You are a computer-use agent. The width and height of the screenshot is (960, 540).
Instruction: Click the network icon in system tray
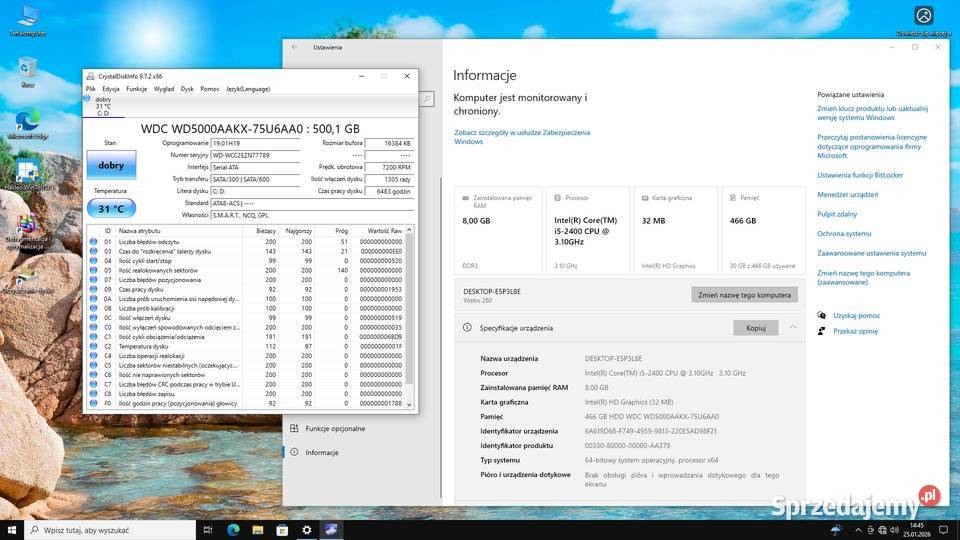[x=882, y=530]
